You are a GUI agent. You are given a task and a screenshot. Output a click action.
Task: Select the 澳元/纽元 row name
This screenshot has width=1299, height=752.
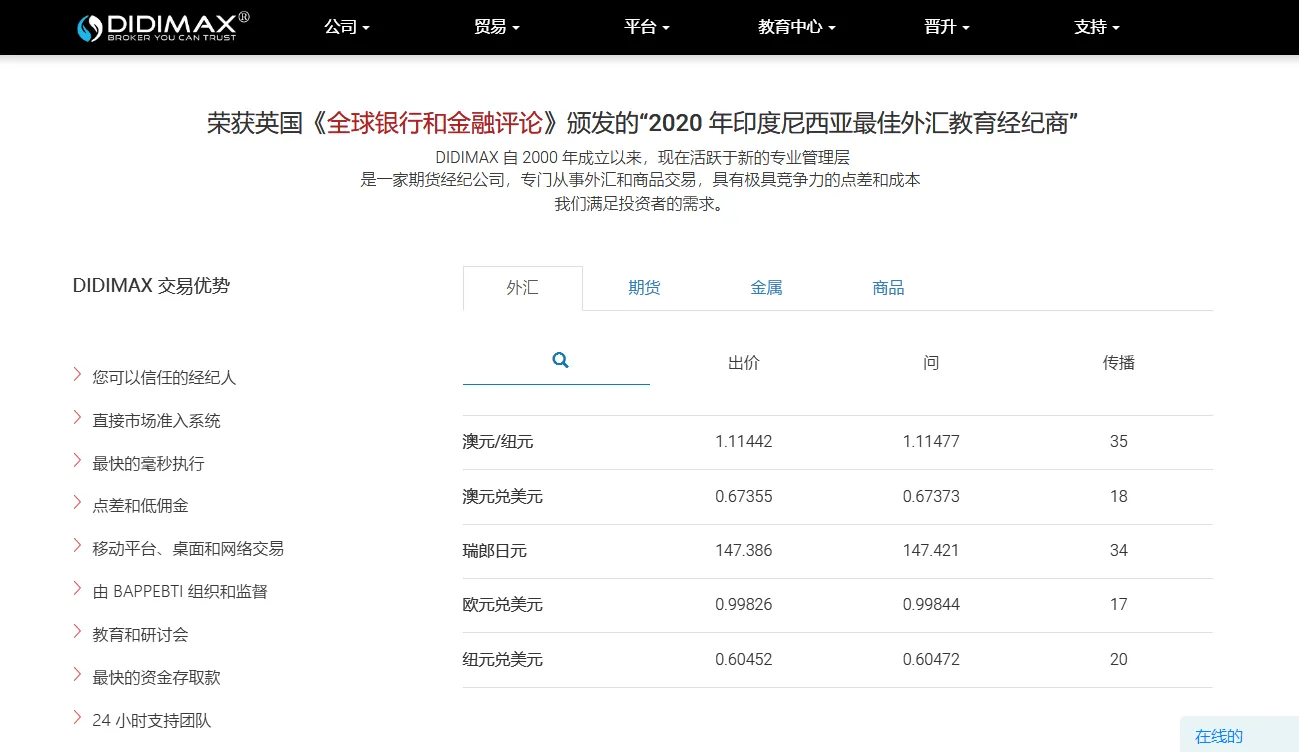(x=498, y=442)
